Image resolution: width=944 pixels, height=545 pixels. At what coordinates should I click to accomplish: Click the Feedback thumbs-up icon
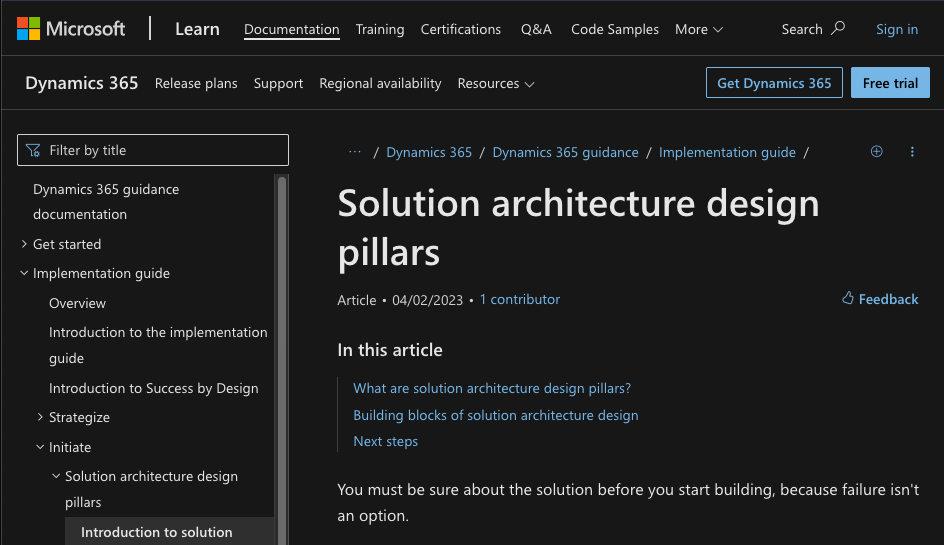848,299
